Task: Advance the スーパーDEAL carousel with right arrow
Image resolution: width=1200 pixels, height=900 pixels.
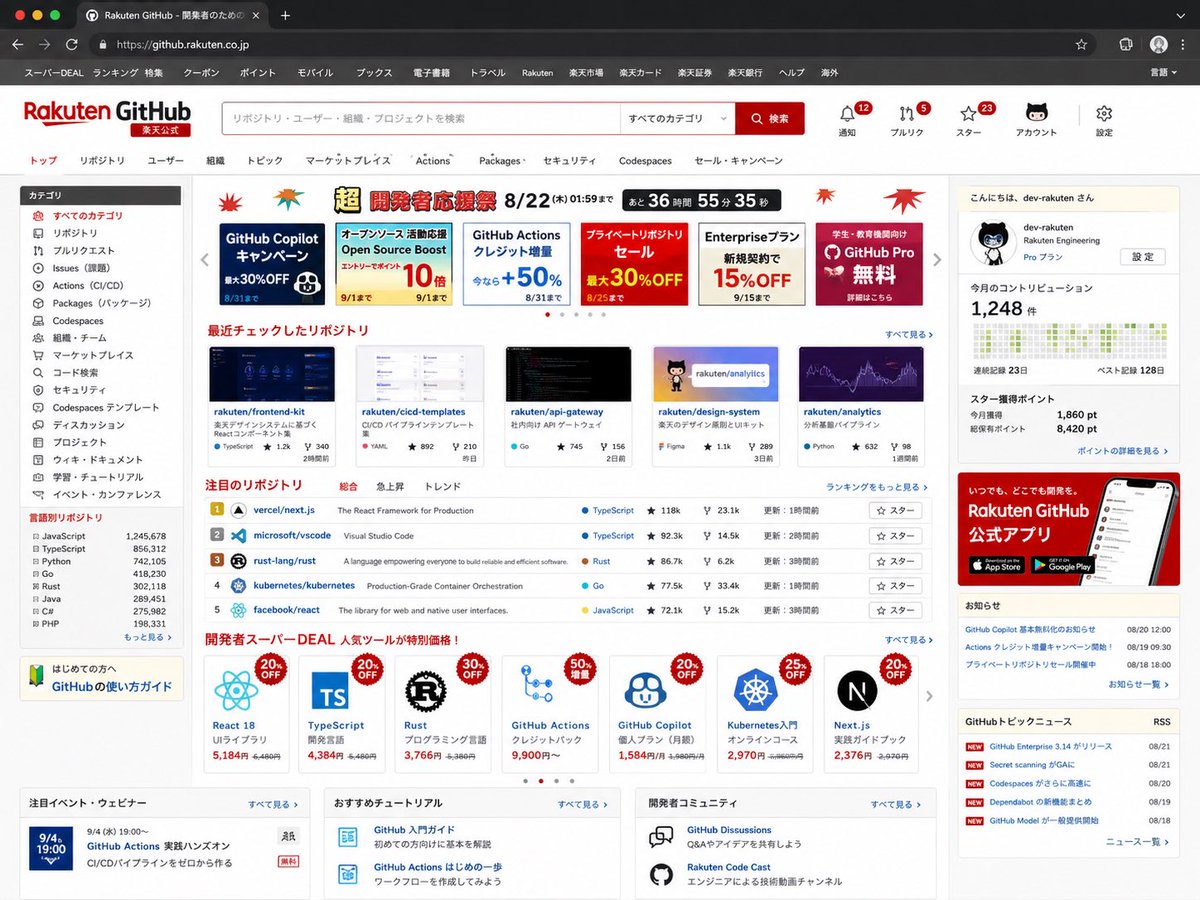Action: 929,696
